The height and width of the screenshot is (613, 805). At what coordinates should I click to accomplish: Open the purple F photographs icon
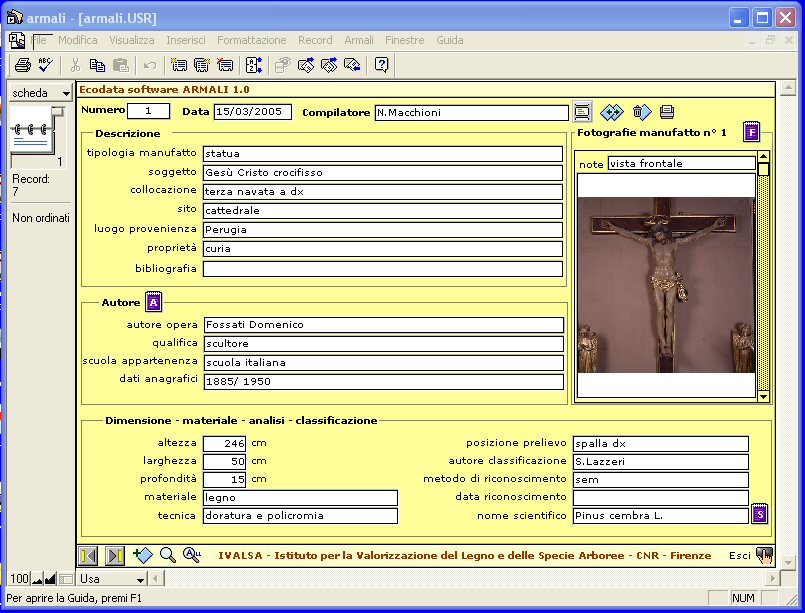click(x=752, y=132)
